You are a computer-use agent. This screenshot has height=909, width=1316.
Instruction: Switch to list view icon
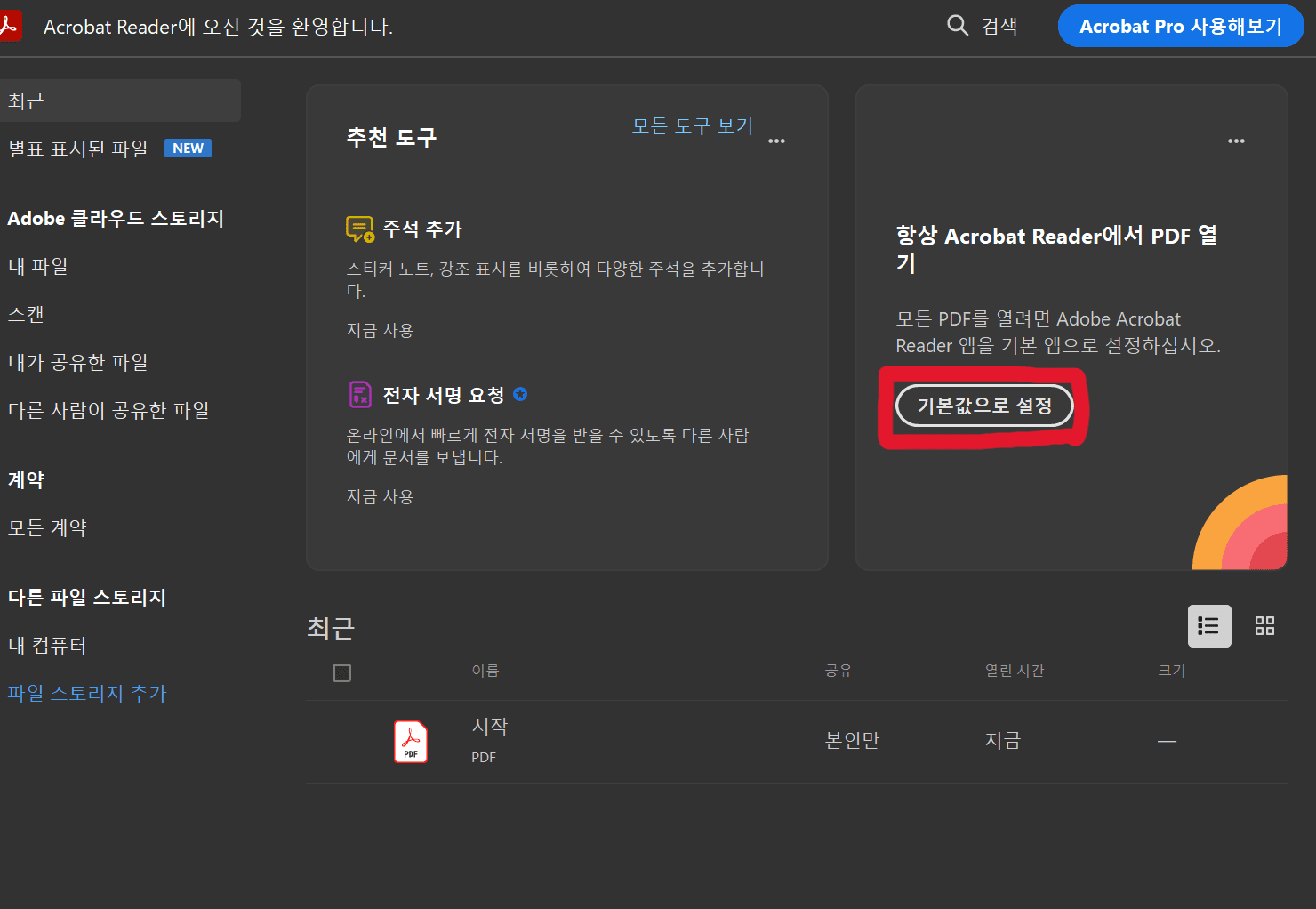[x=1209, y=625]
